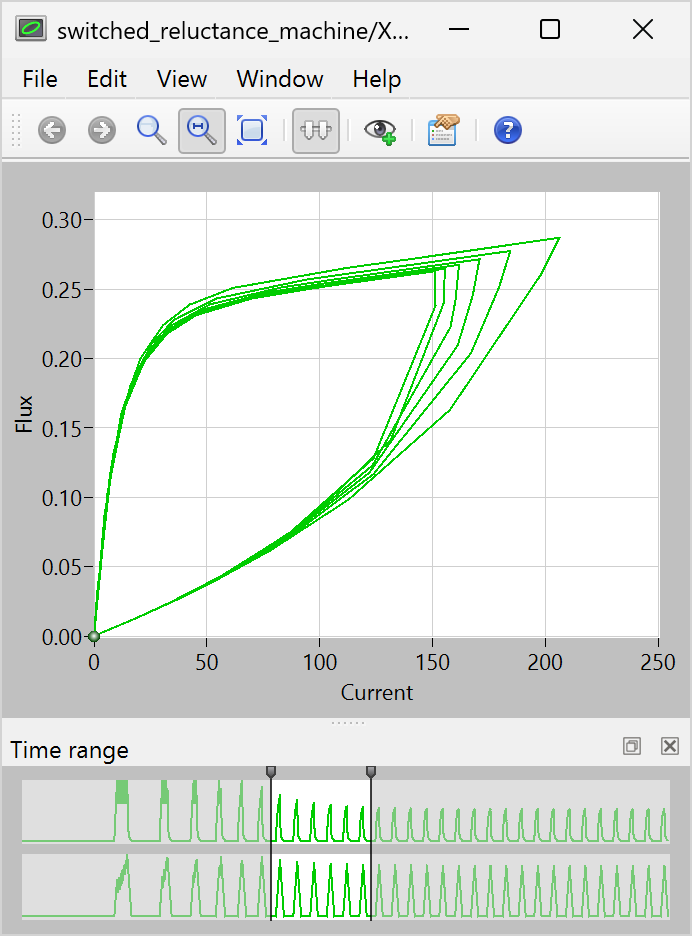This screenshot has width=692, height=936.
Task: Click the next view forward arrow
Action: coord(102,130)
